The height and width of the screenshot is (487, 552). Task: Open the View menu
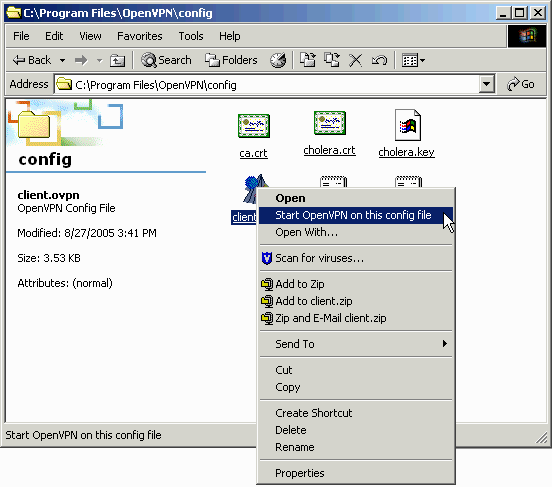90,36
